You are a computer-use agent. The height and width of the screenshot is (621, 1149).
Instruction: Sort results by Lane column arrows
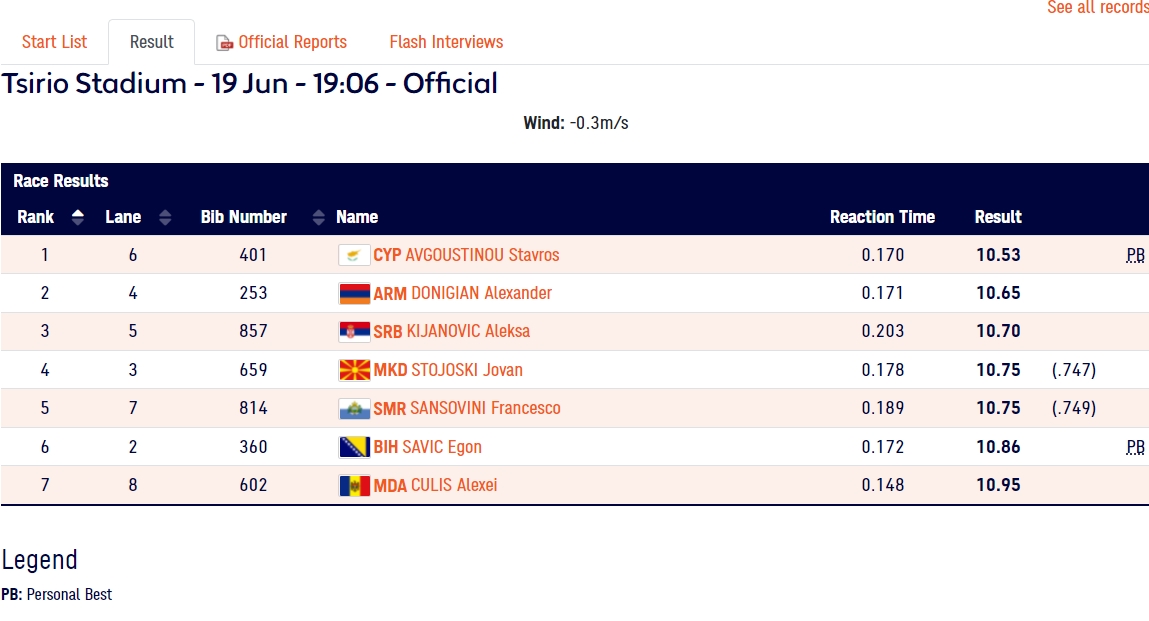165,217
